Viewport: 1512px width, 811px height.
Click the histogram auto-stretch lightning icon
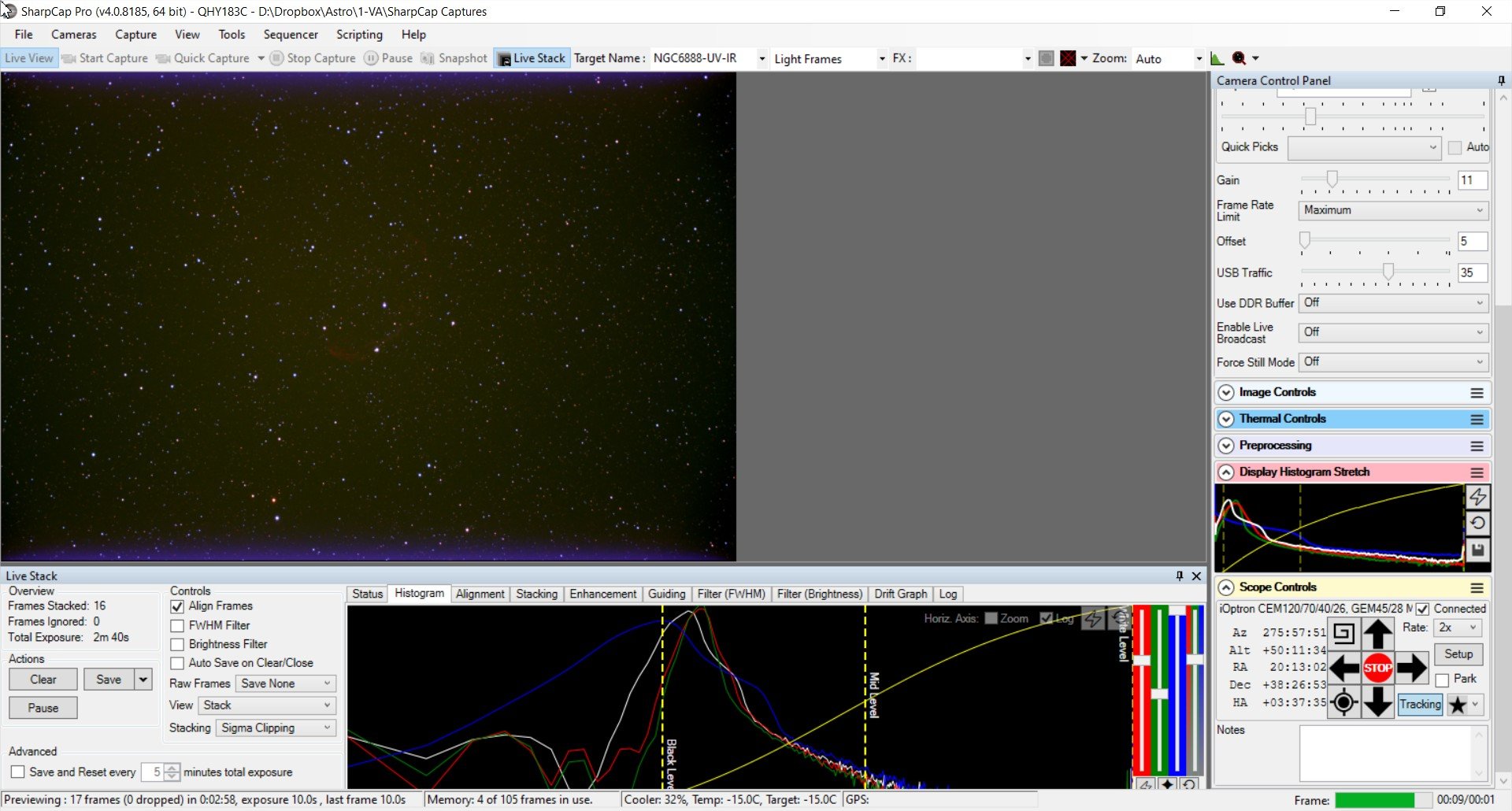pos(1477,498)
